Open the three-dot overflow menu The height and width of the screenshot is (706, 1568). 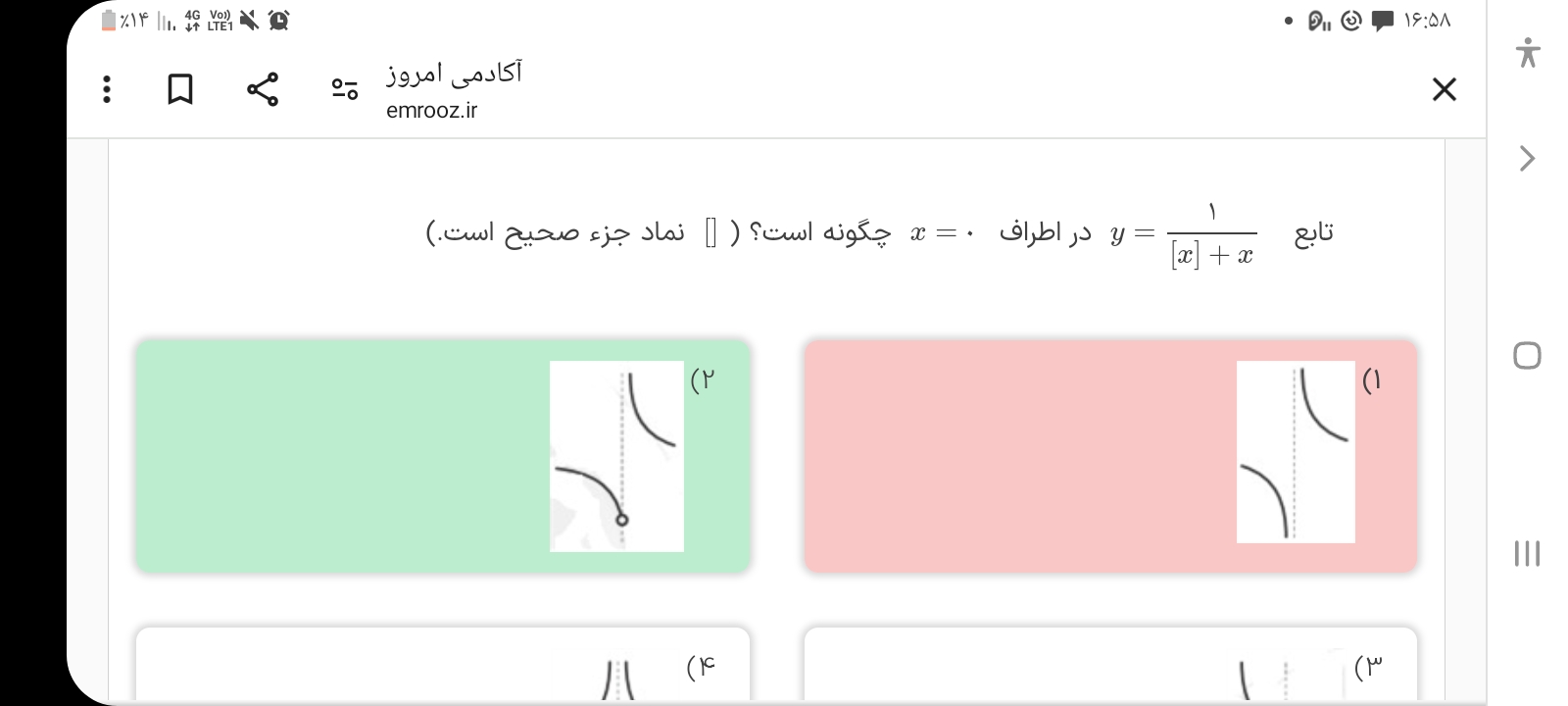pos(107,89)
